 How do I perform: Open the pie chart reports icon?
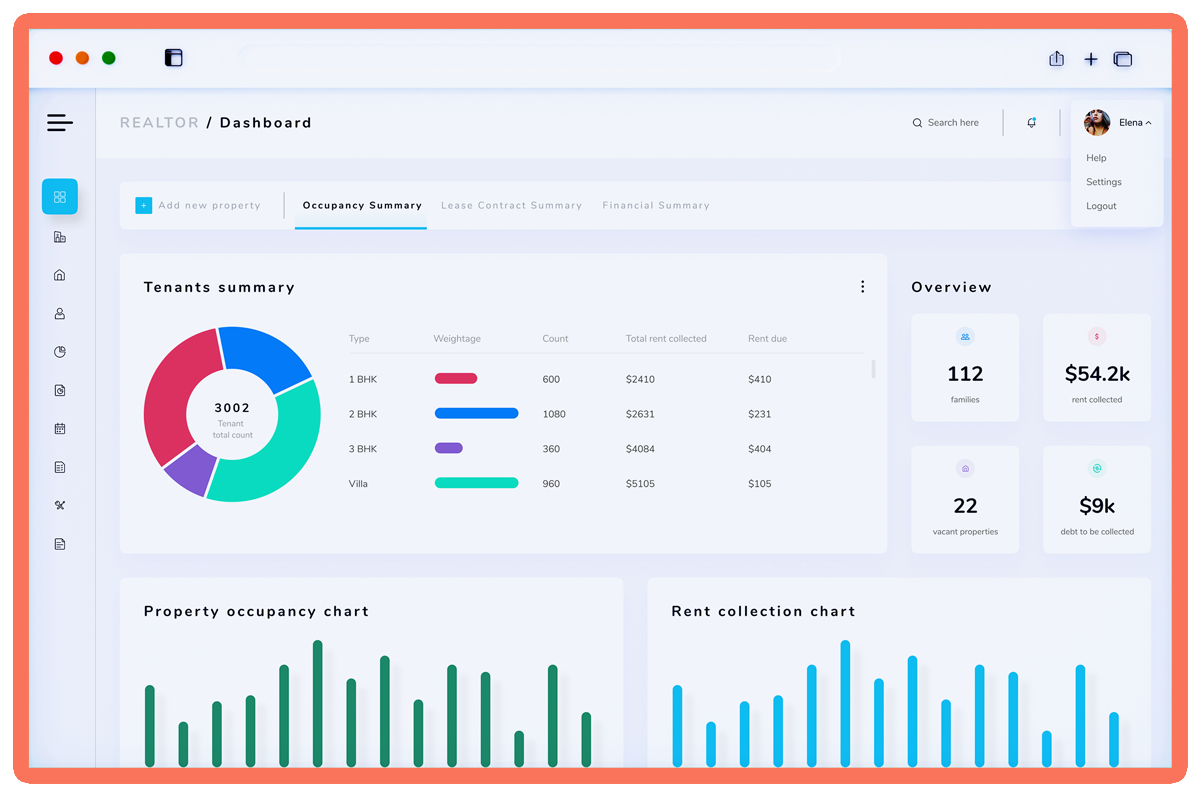[x=59, y=351]
